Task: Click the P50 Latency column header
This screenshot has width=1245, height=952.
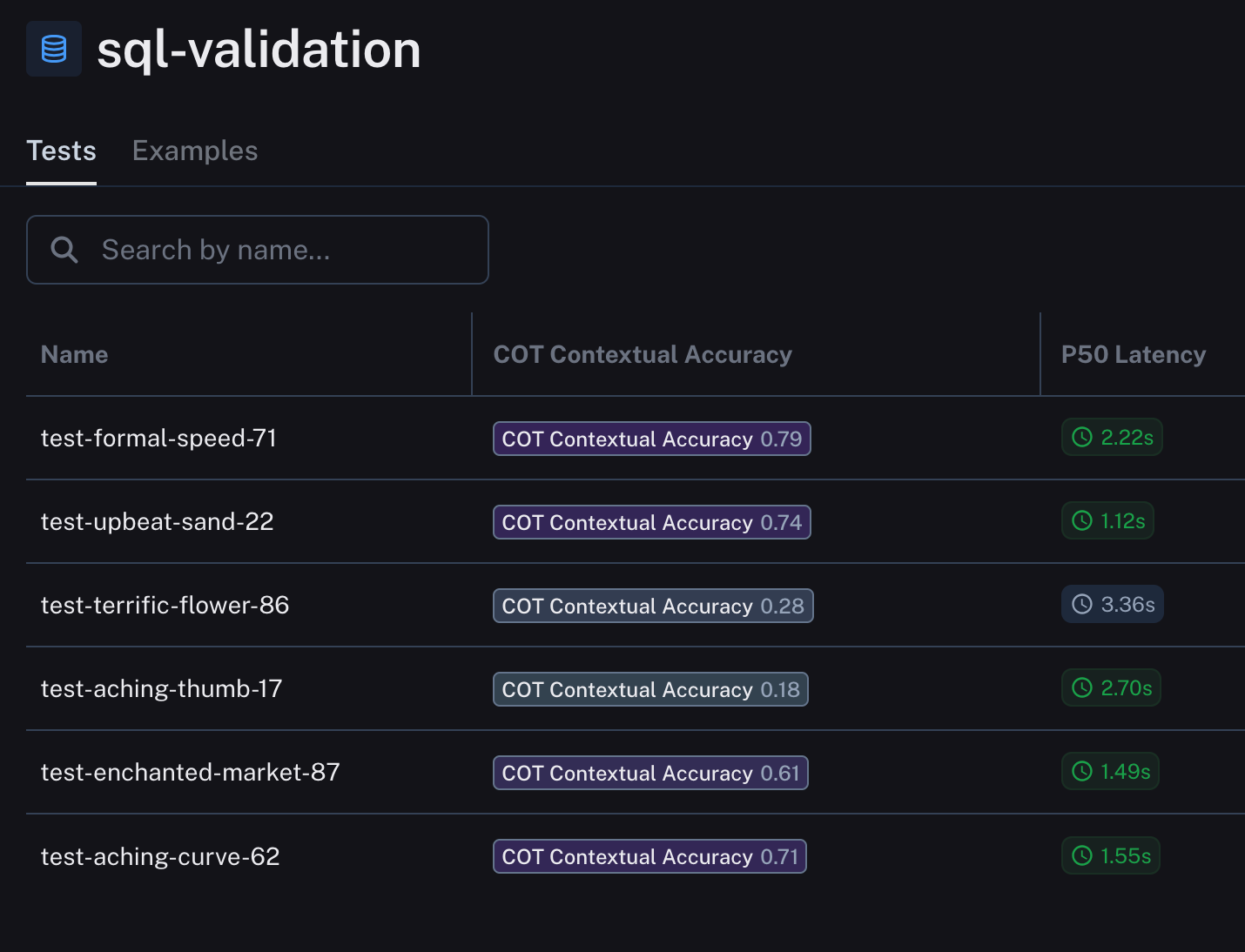Action: (1133, 354)
